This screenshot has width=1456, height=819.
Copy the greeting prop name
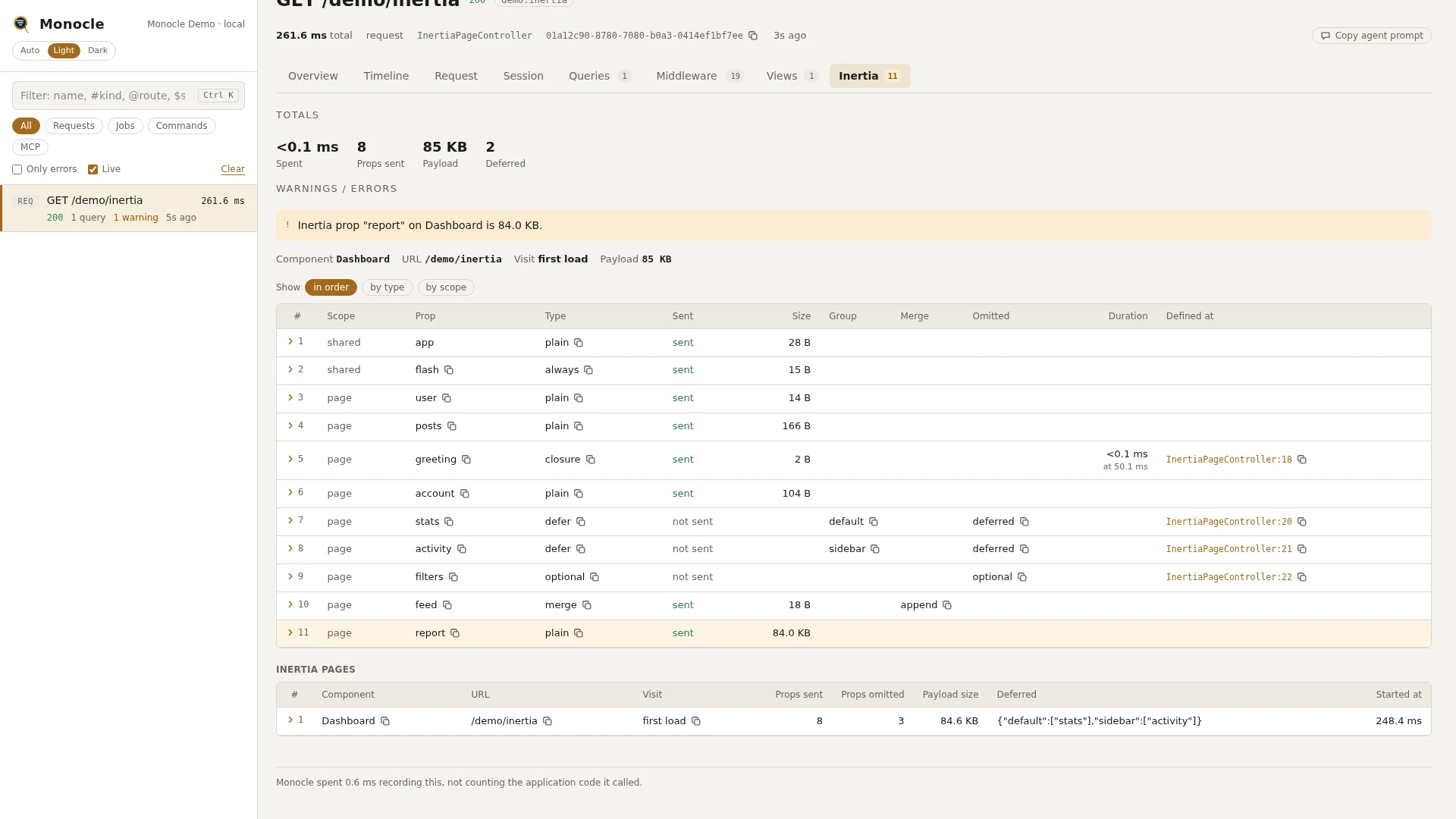466,460
